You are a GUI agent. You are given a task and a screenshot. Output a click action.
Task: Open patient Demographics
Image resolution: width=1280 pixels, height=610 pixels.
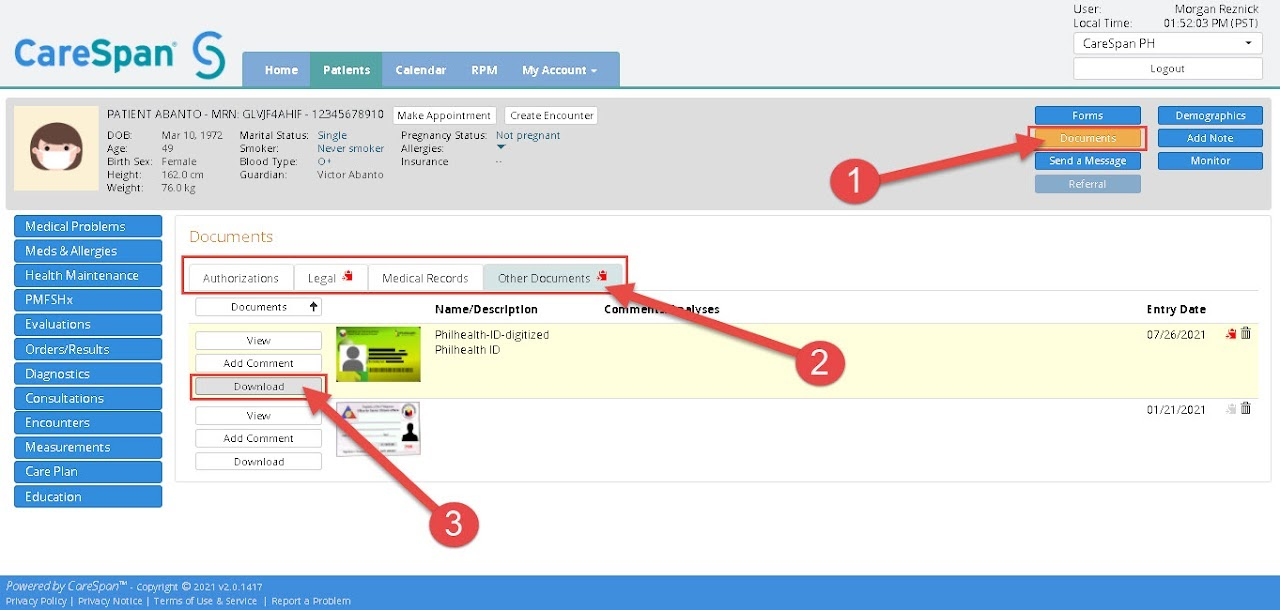(x=1210, y=116)
